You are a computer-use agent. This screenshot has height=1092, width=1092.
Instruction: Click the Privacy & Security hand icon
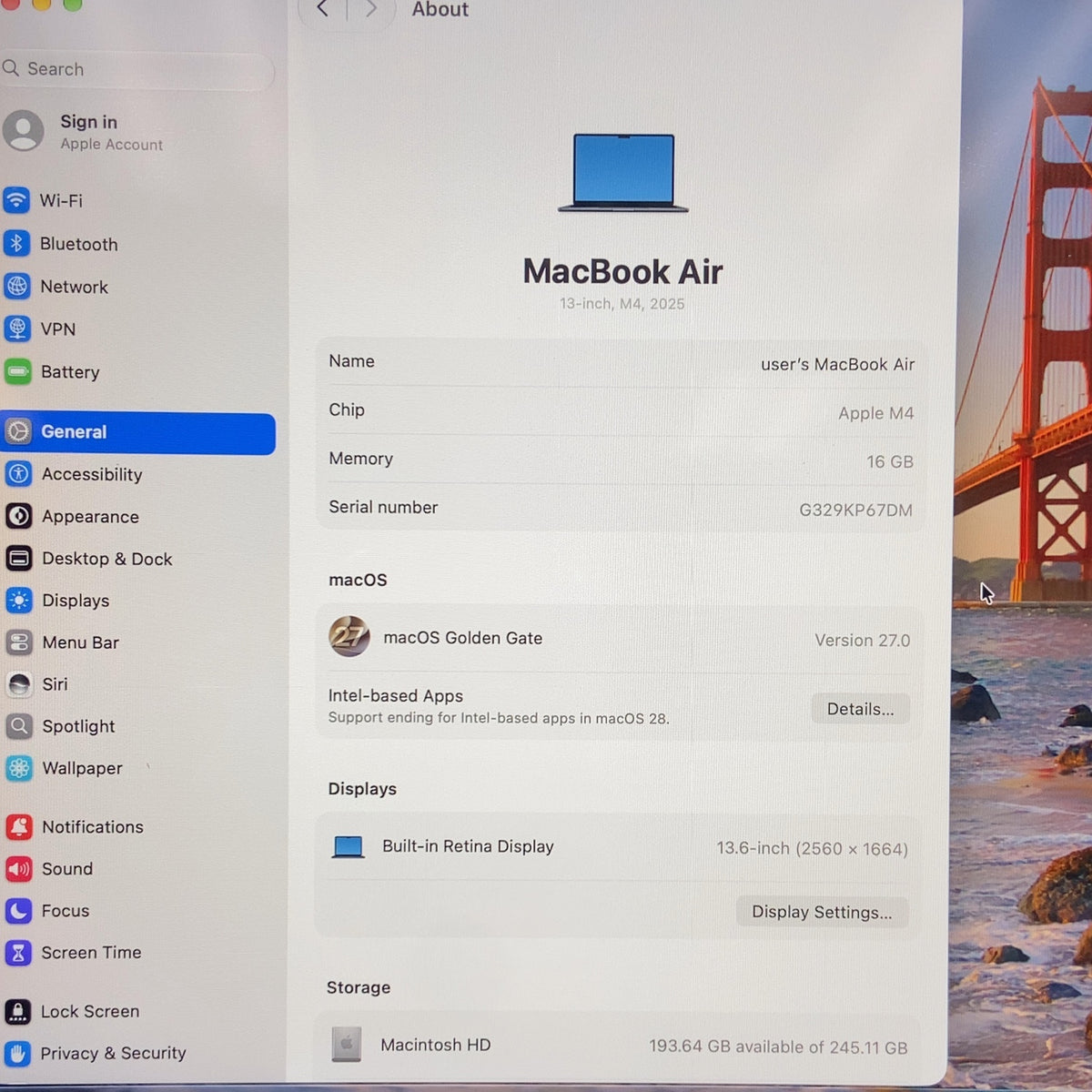coord(18,1053)
